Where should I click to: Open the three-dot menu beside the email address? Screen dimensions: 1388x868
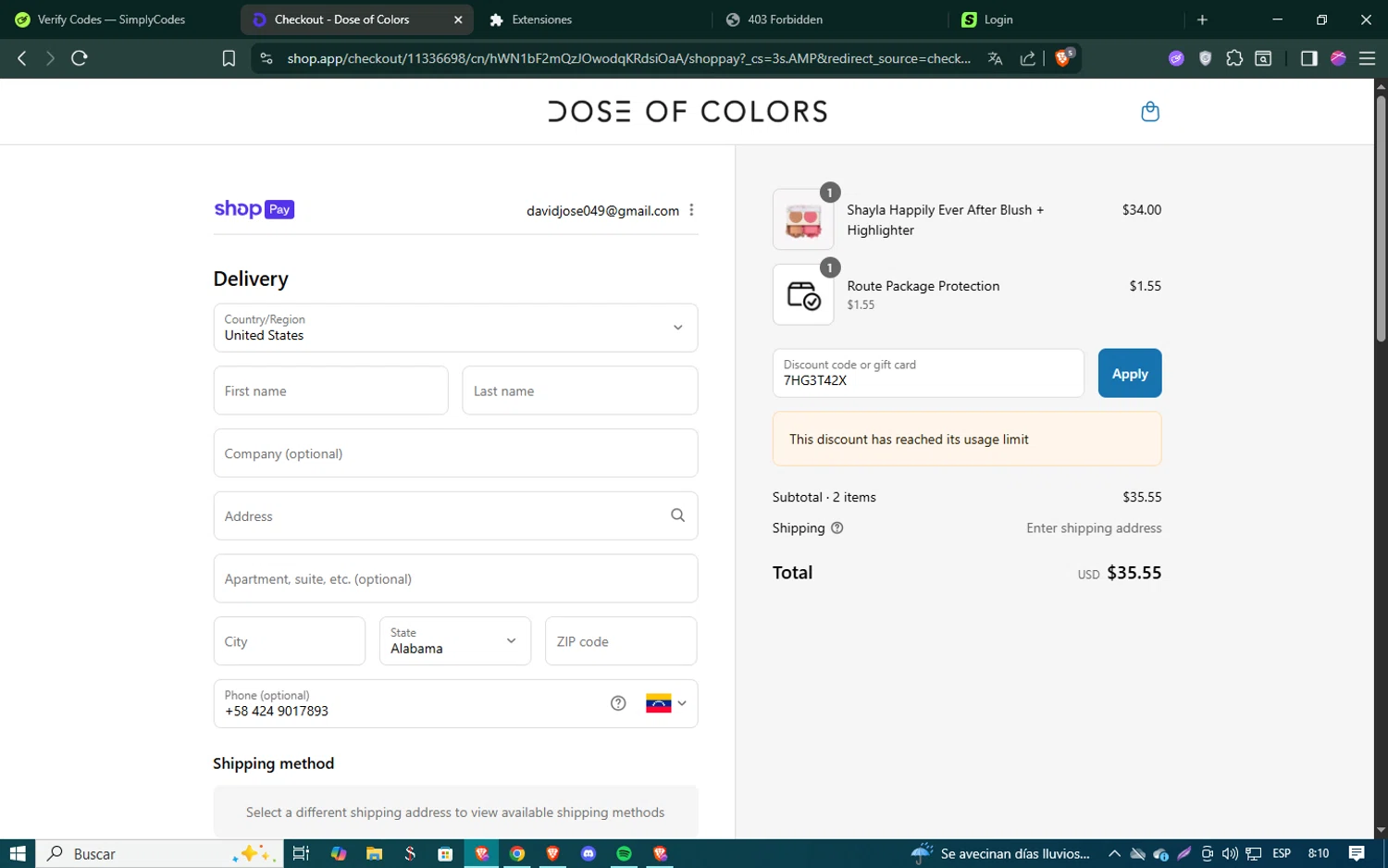click(x=691, y=210)
